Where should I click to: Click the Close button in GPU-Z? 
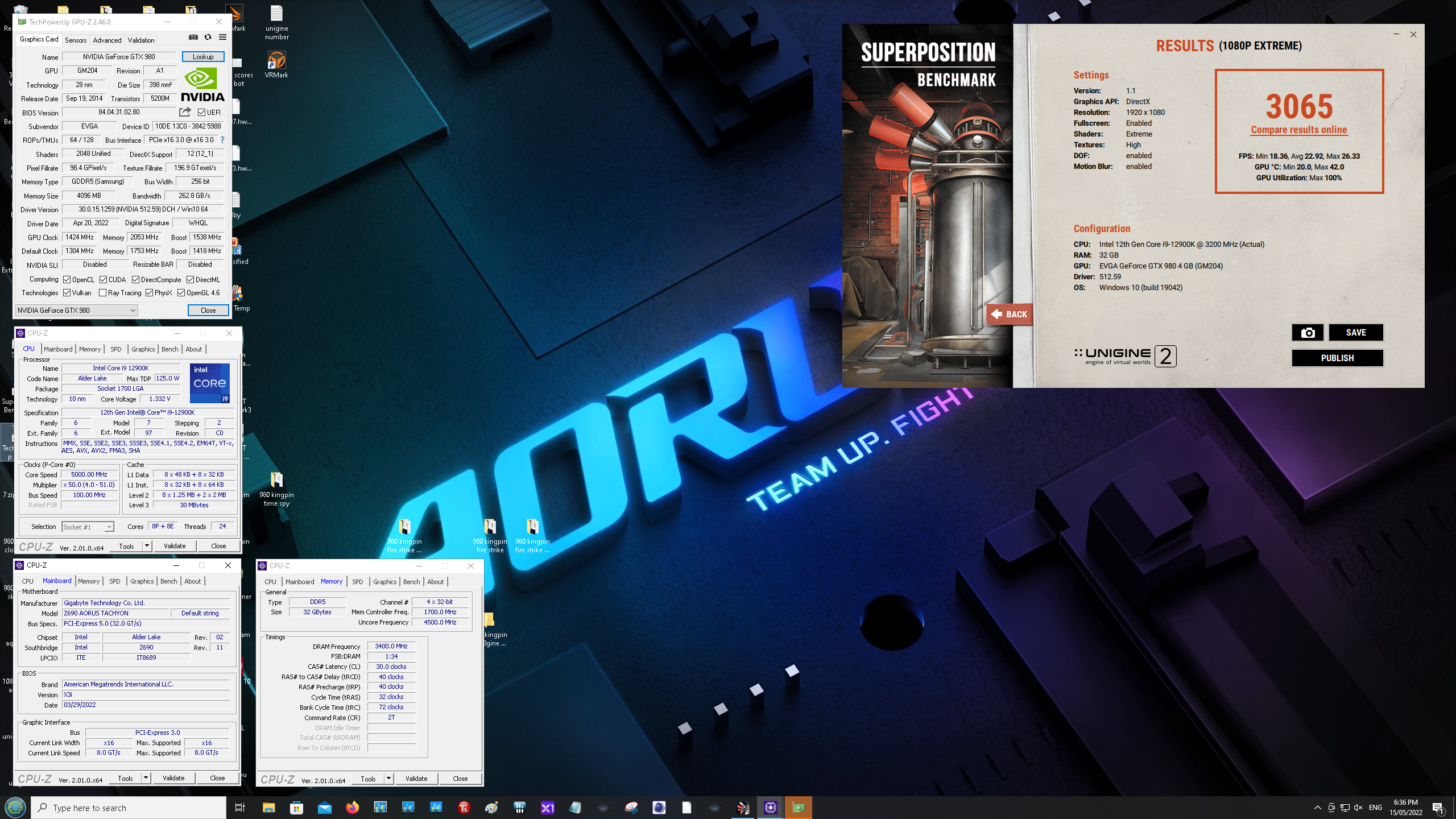tap(208, 311)
